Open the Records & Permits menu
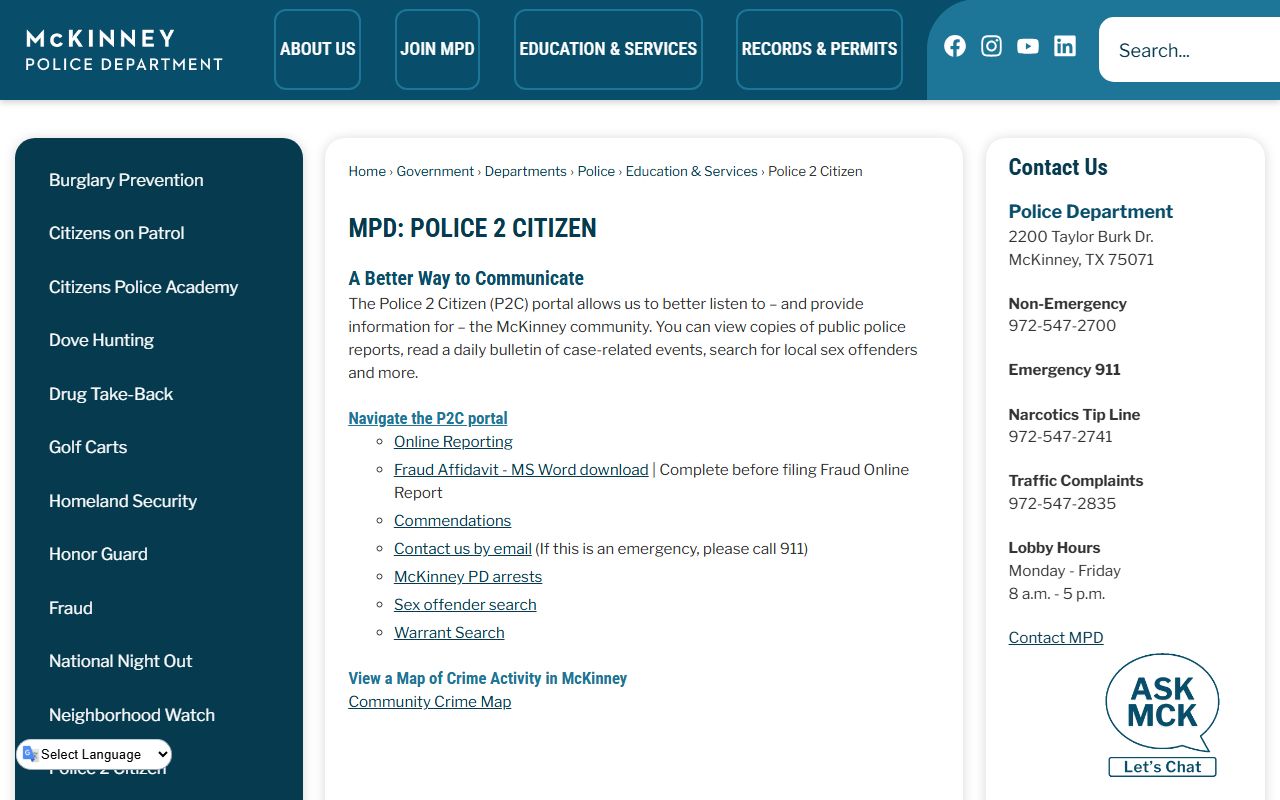The height and width of the screenshot is (800, 1280). 819,49
